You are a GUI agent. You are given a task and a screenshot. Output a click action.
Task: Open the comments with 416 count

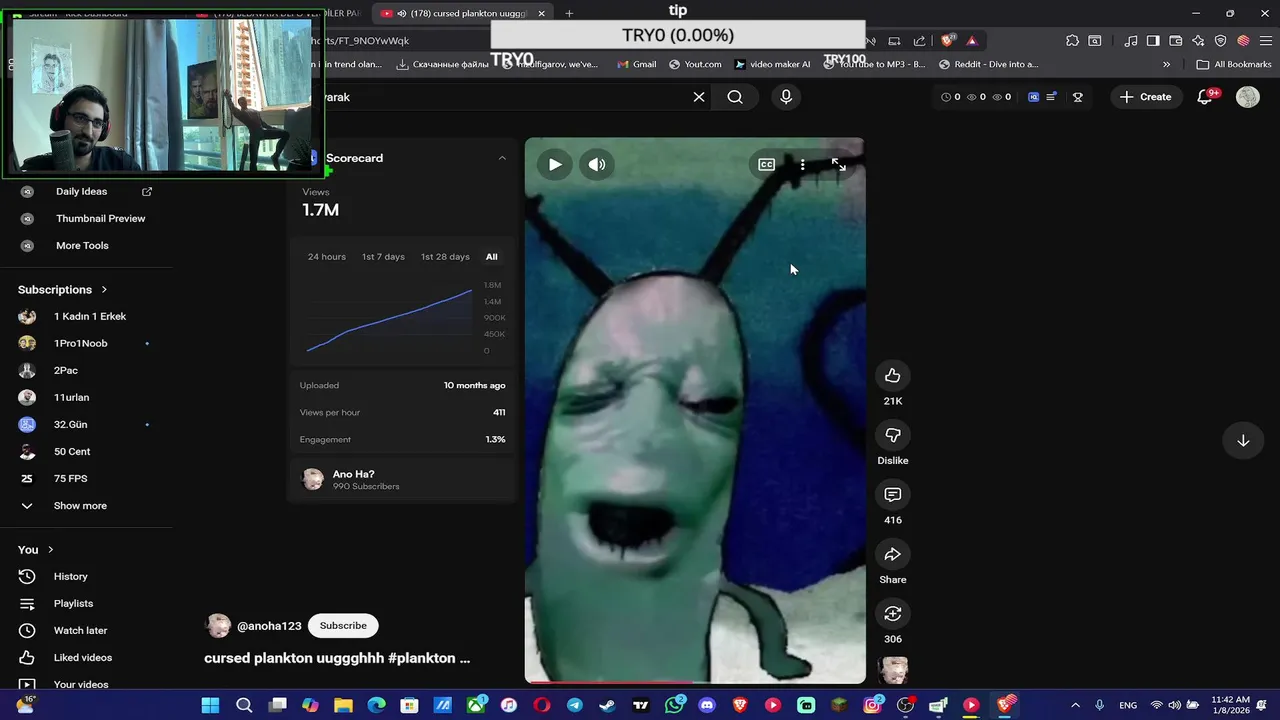click(x=893, y=495)
